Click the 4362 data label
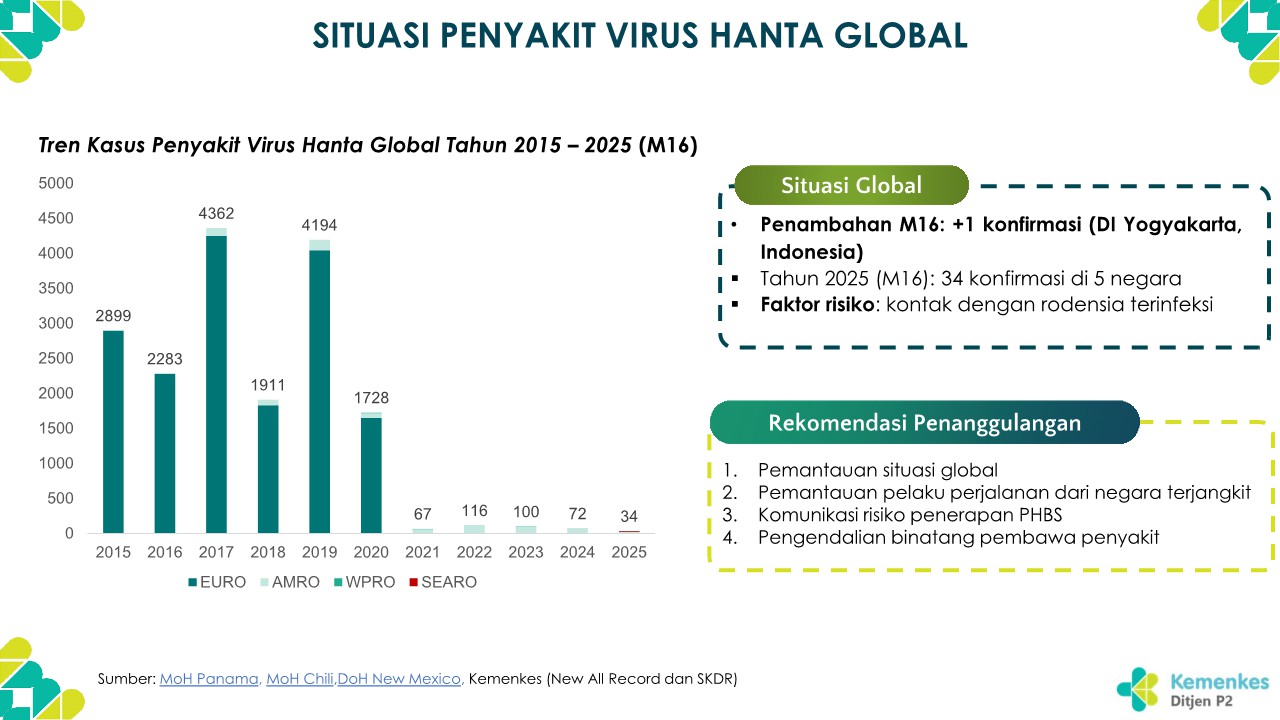Screen dimensions: 1280x720 (216, 213)
